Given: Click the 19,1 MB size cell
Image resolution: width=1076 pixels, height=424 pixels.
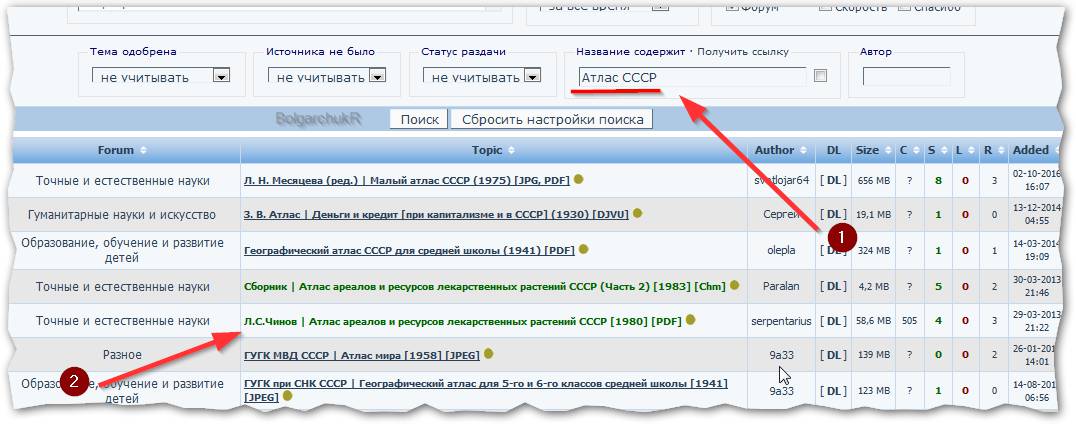Looking at the screenshot, I should pos(874,215).
